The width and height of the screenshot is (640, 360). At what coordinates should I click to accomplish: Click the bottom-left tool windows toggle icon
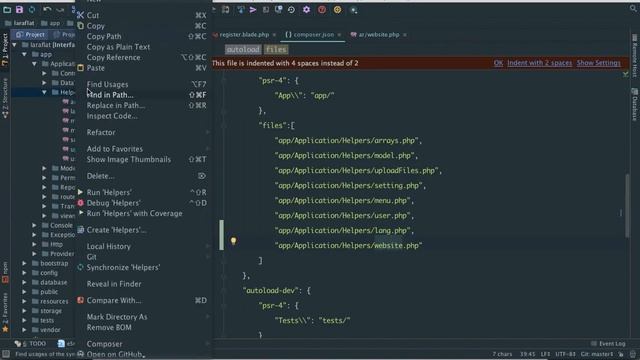tap(6, 354)
